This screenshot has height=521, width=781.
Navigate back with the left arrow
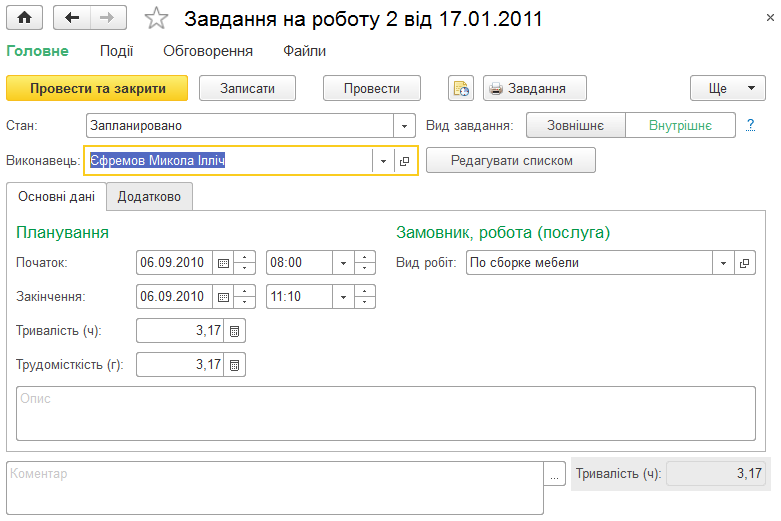[72, 18]
